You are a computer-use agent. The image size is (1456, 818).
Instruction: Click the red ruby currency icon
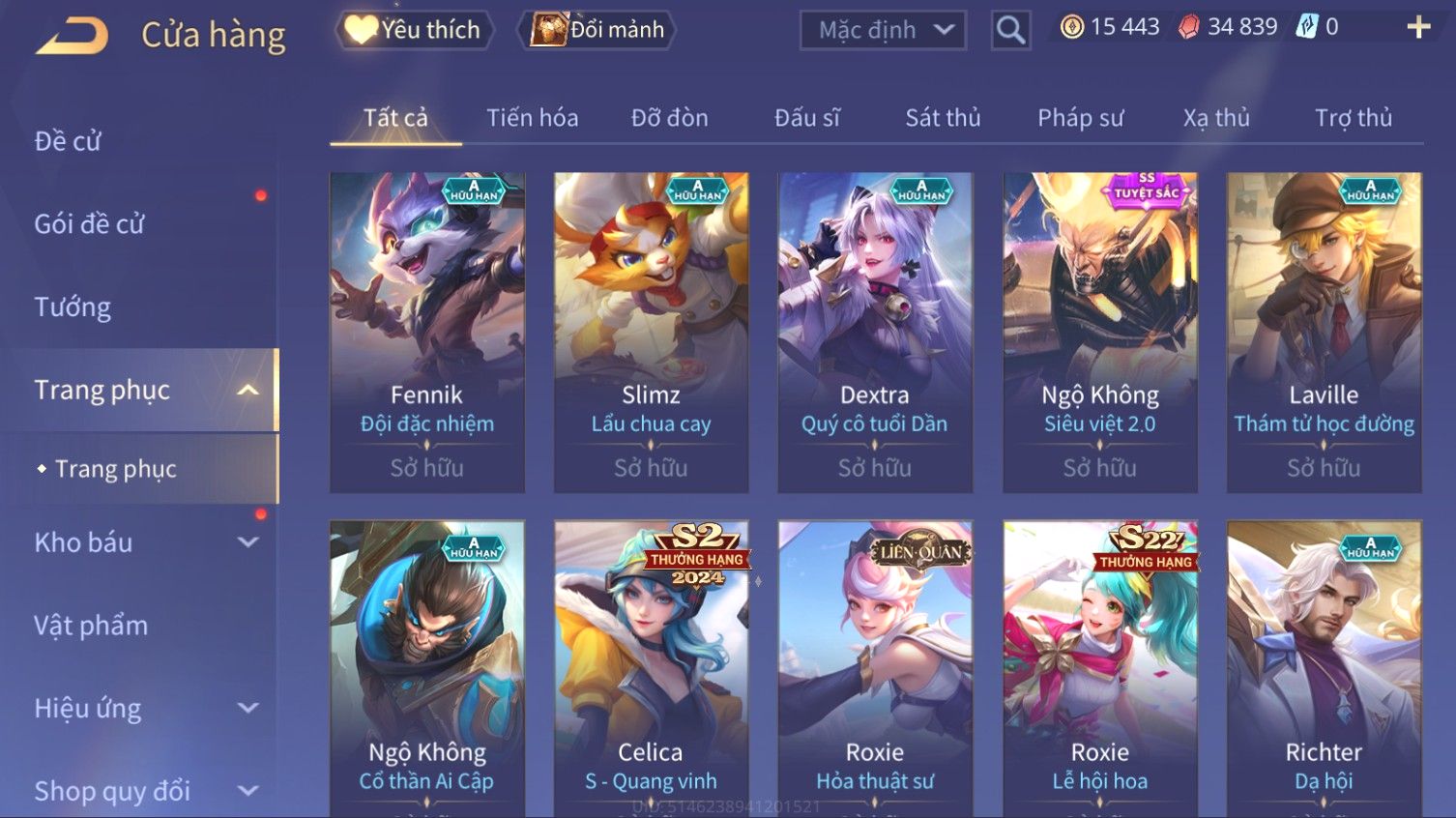1188,27
